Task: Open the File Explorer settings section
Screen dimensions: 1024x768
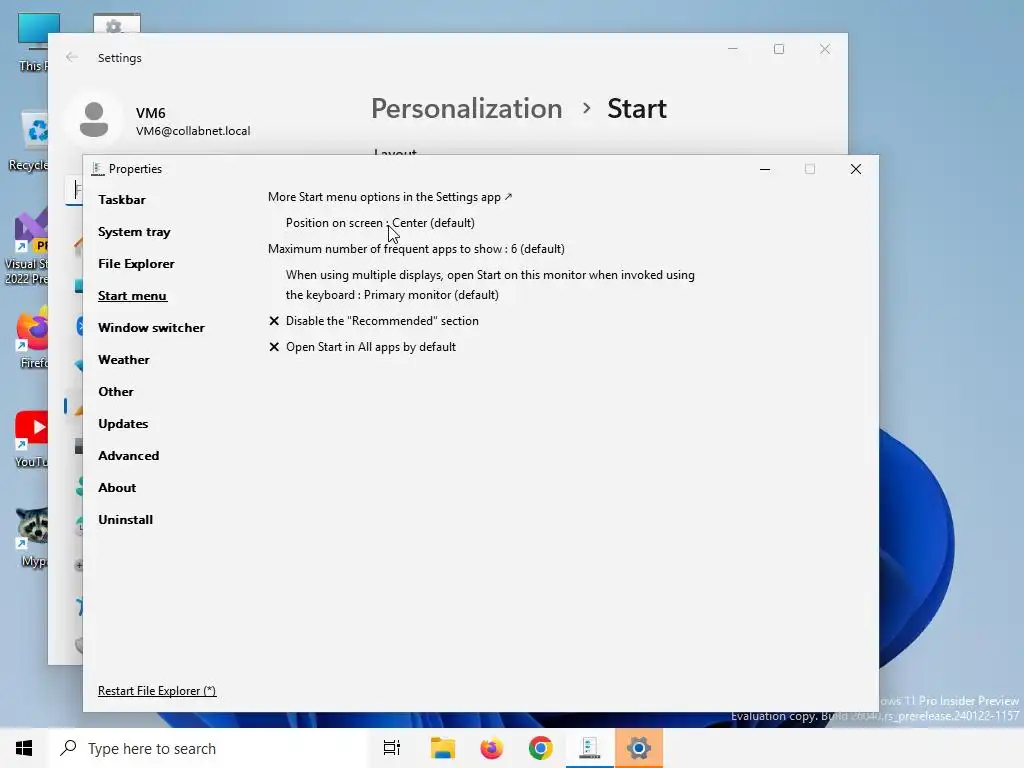Action: click(x=136, y=264)
